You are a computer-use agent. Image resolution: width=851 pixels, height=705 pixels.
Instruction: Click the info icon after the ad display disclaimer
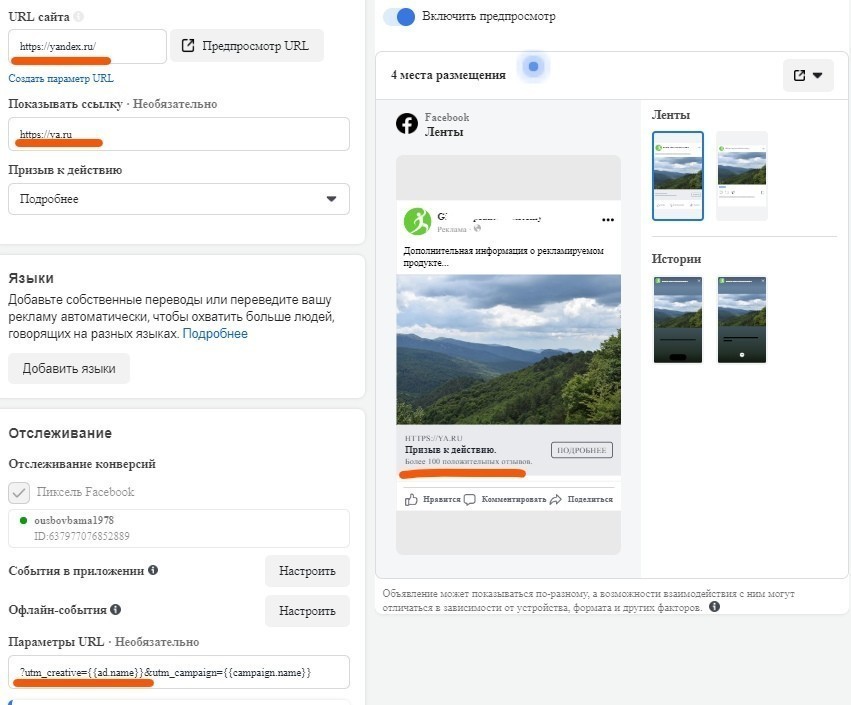tap(714, 607)
